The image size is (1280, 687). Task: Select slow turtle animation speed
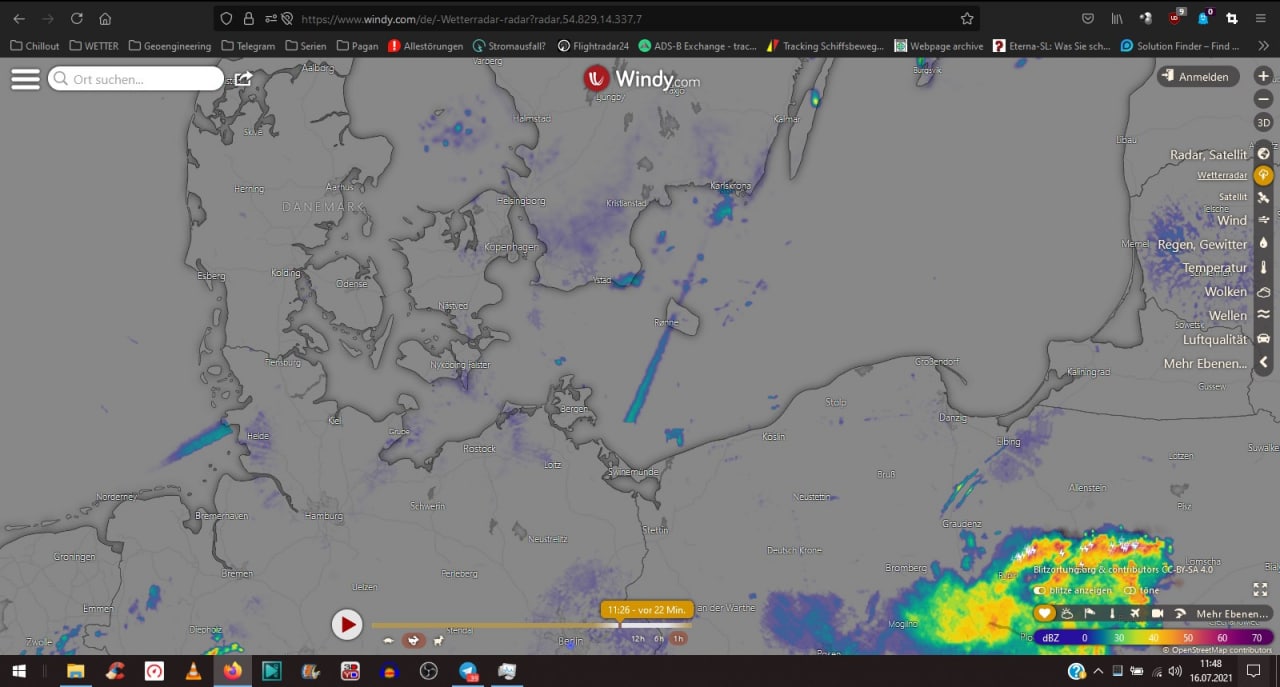coord(389,640)
